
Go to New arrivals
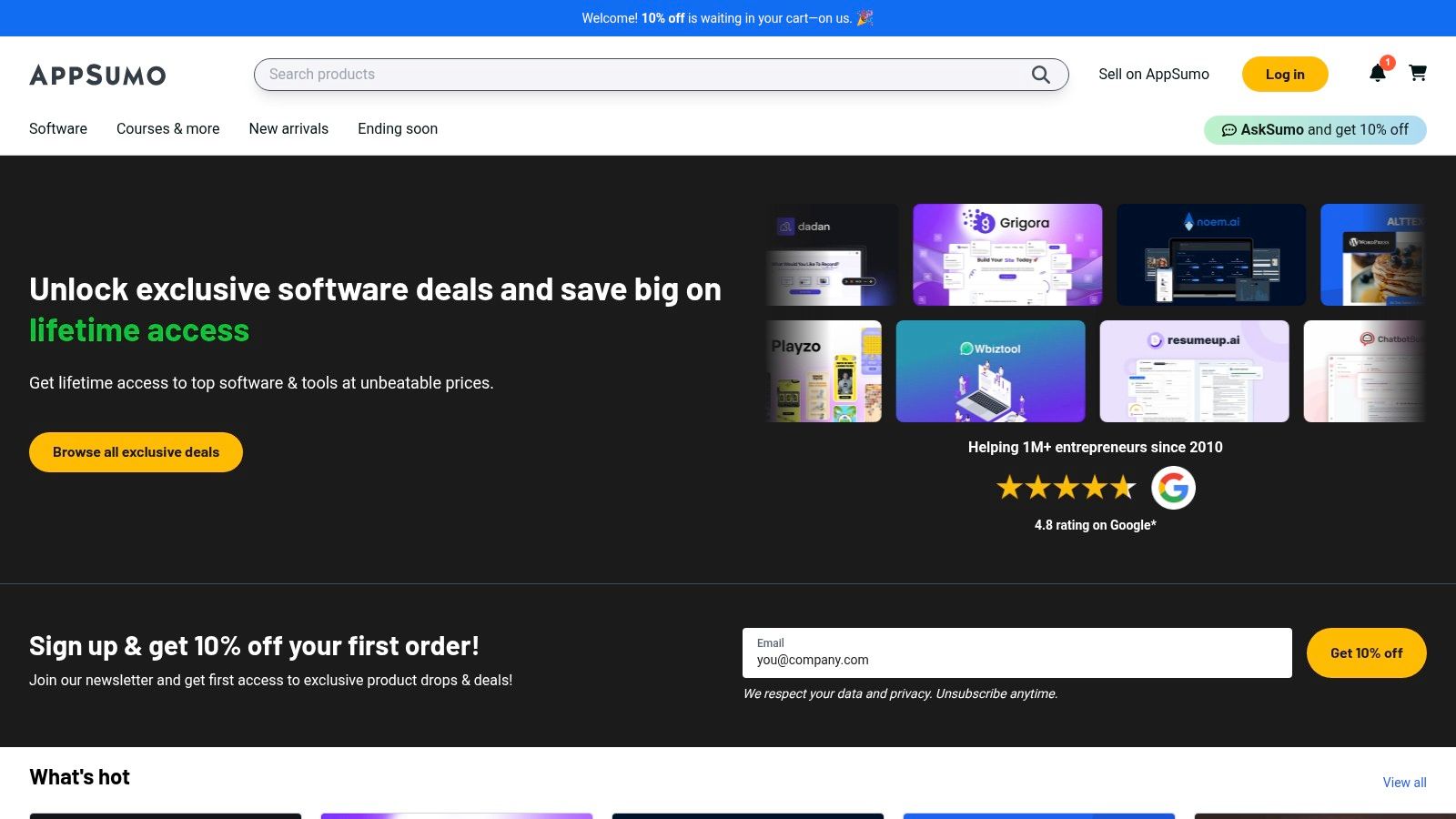point(288,128)
